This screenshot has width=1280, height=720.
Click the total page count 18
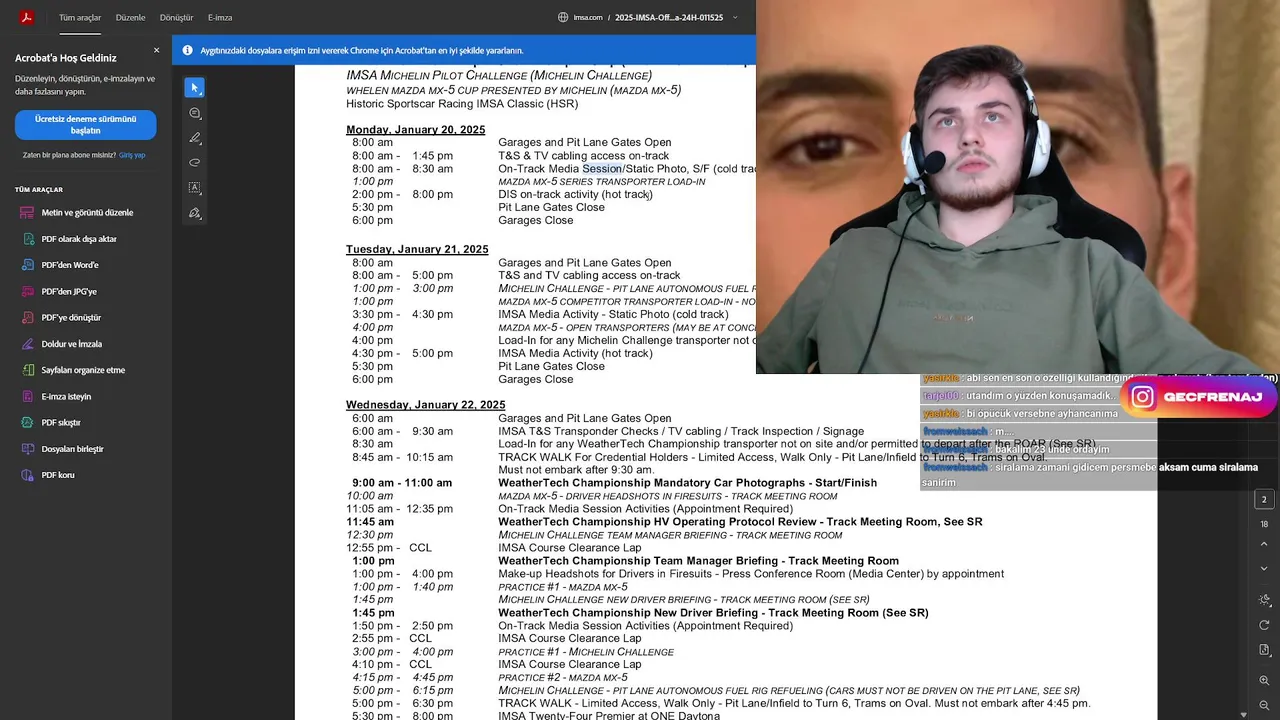tap(1264, 524)
